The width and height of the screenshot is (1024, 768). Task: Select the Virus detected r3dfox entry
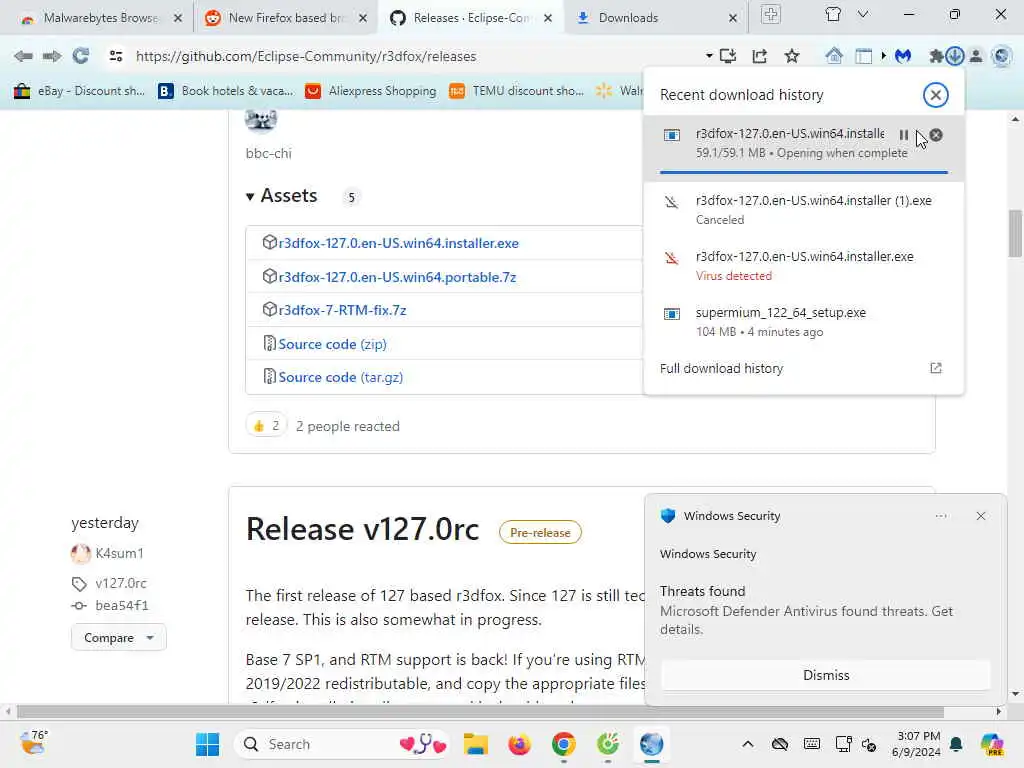(x=803, y=266)
